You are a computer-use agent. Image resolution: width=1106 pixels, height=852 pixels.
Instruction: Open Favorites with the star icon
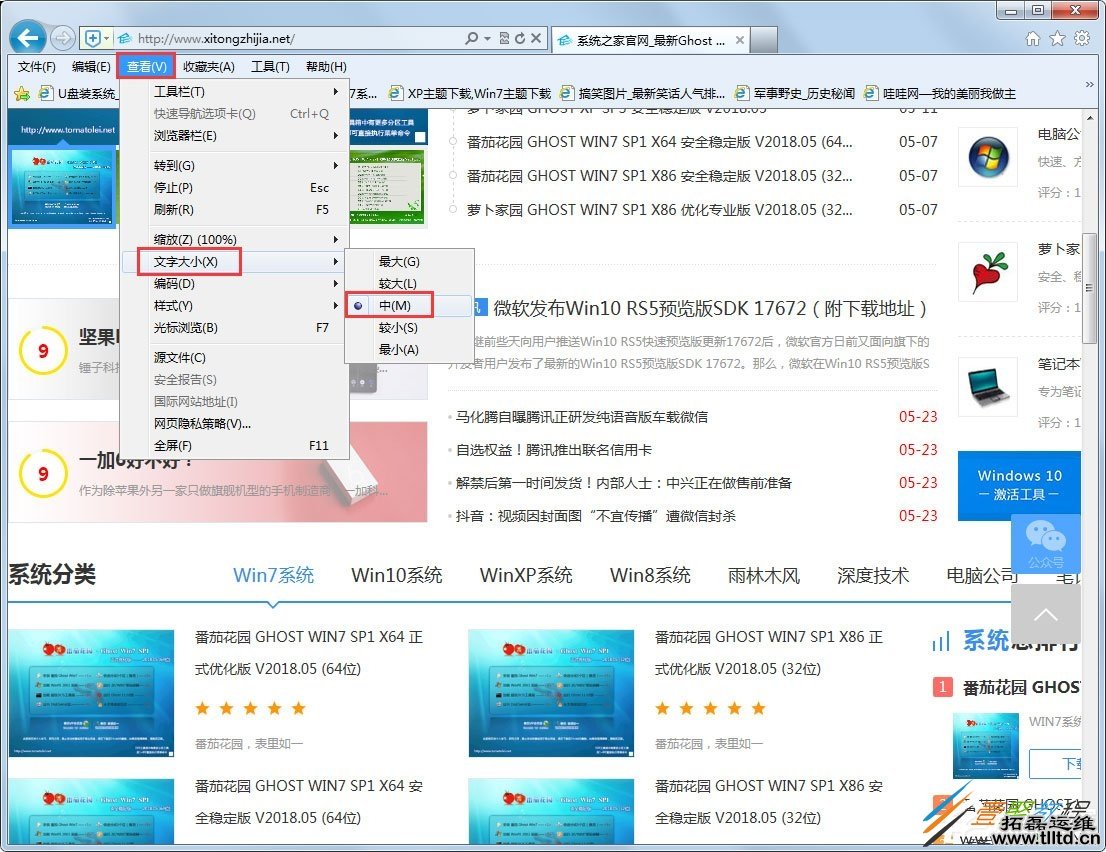[x=1057, y=37]
